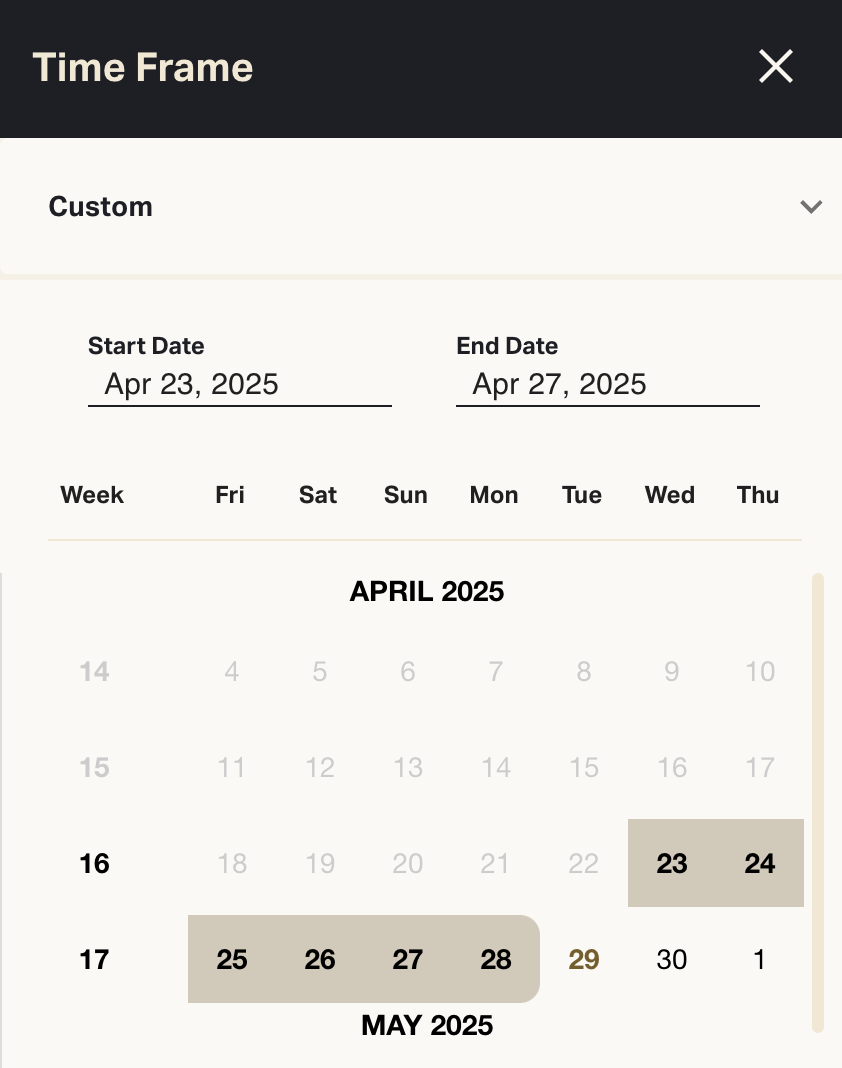The height and width of the screenshot is (1068, 842).
Task: Click the APRIL 2025 month heading
Action: coord(427,591)
